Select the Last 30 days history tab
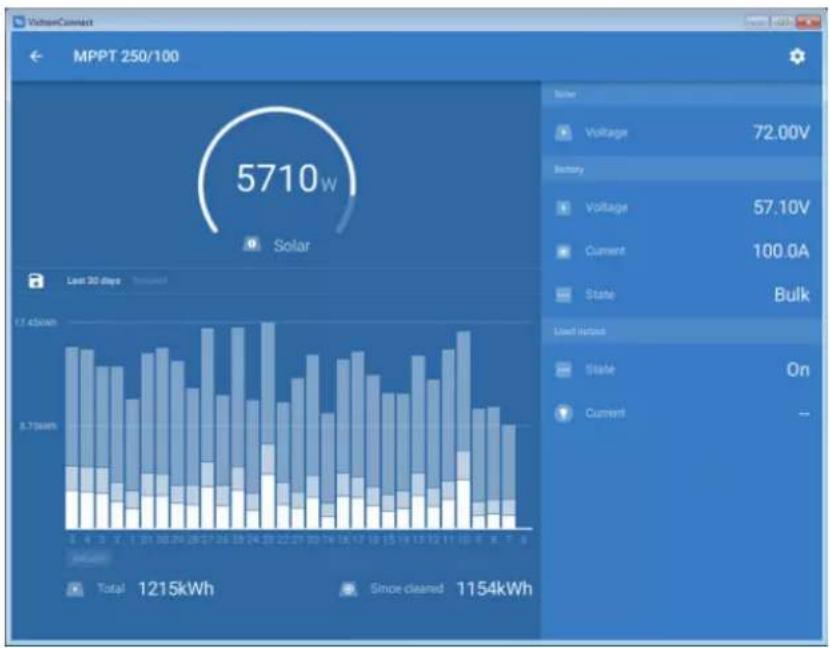 [94, 281]
